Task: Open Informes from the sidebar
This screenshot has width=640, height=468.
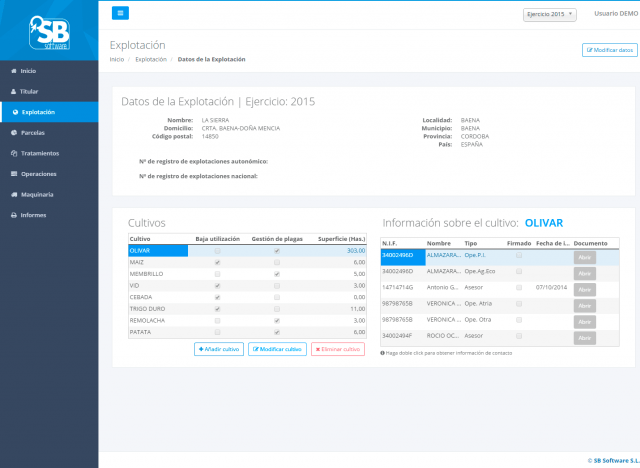Action: pos(33,215)
